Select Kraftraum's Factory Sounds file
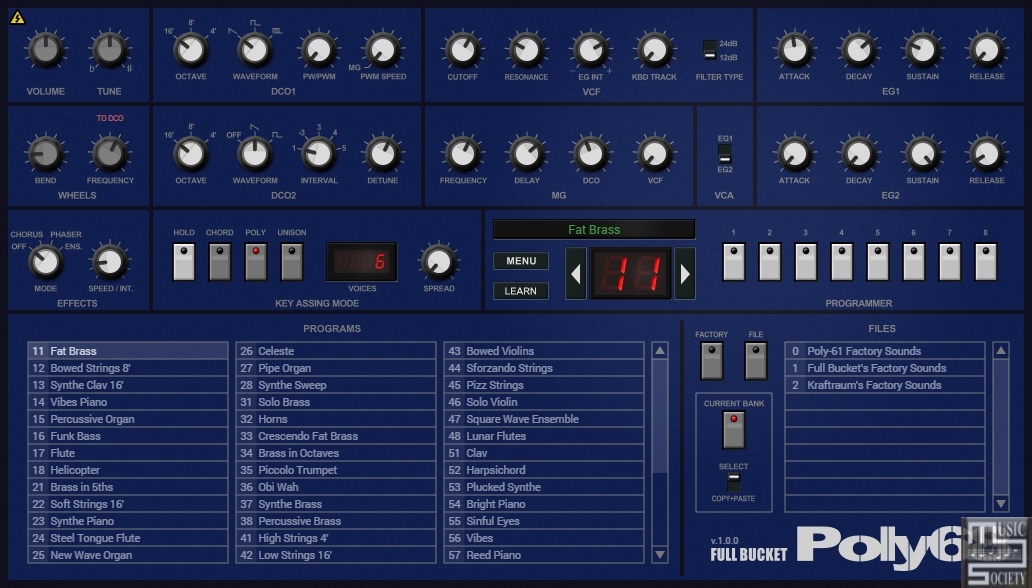Viewport: 1032px width, 588px height. (885, 385)
